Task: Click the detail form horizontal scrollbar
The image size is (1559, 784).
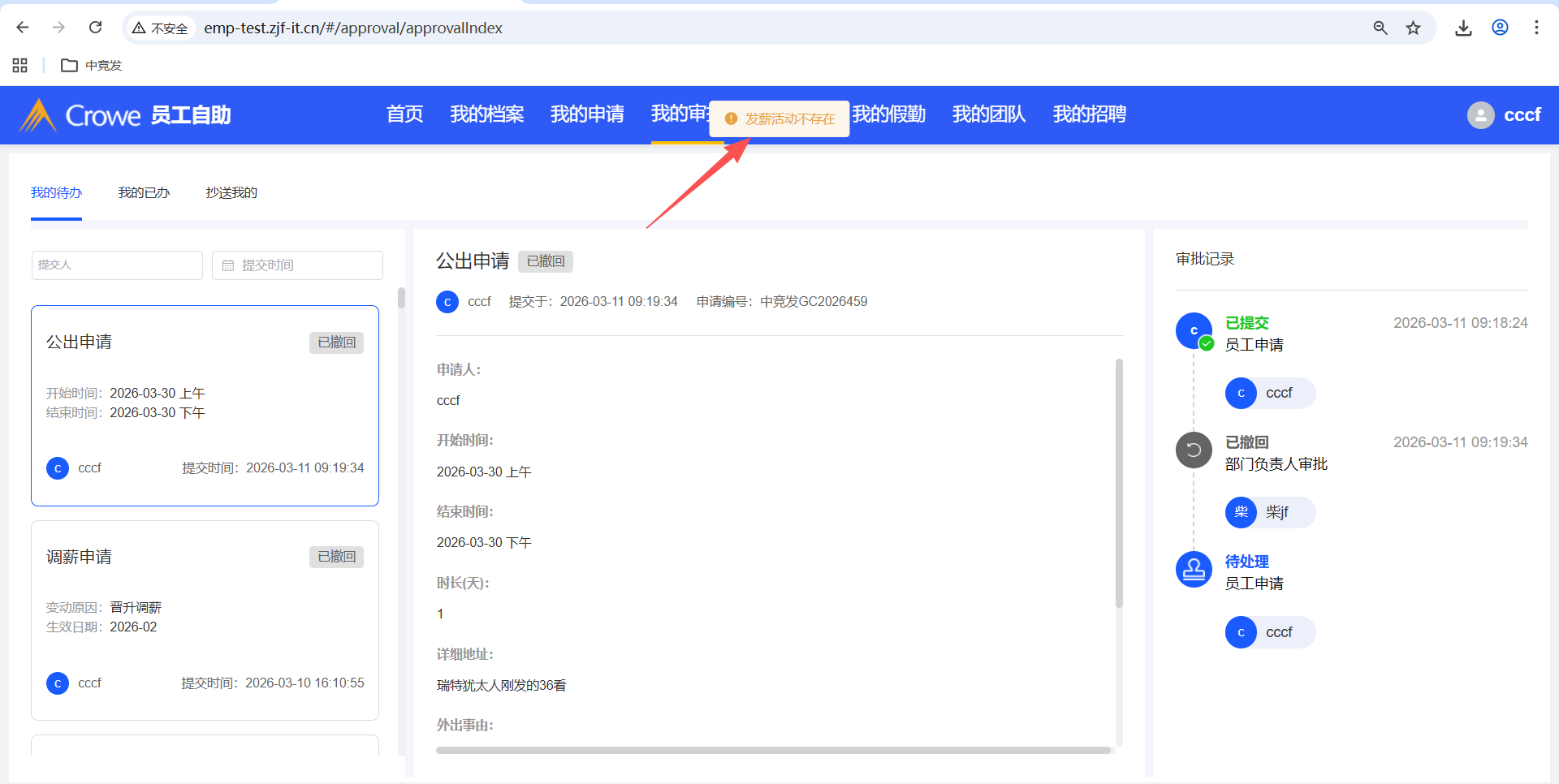Action: pos(773,750)
